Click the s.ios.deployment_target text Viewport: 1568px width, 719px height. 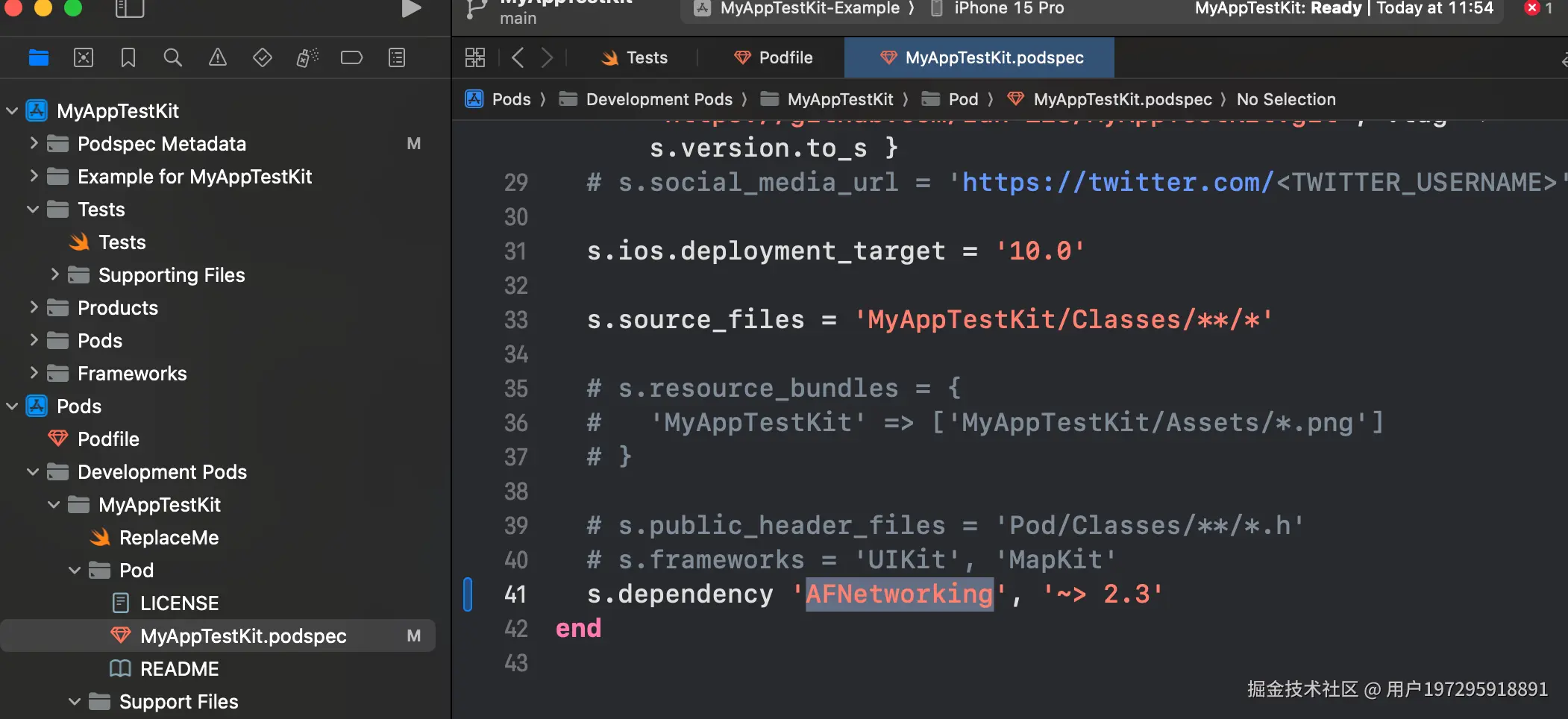pyautogui.click(x=766, y=251)
